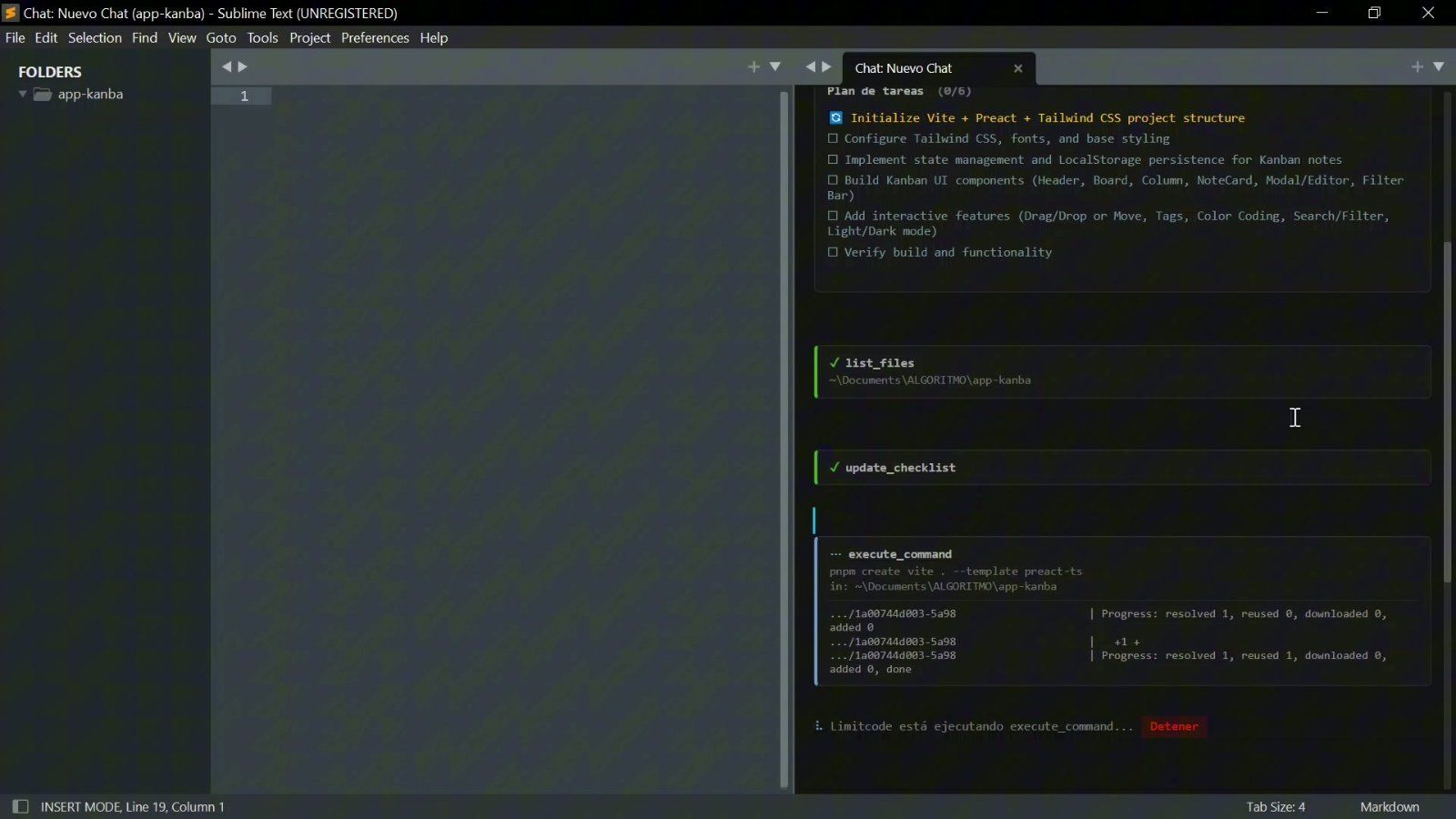
Task: Check Configure Tailwind CSS task checkbox
Action: tap(833, 138)
